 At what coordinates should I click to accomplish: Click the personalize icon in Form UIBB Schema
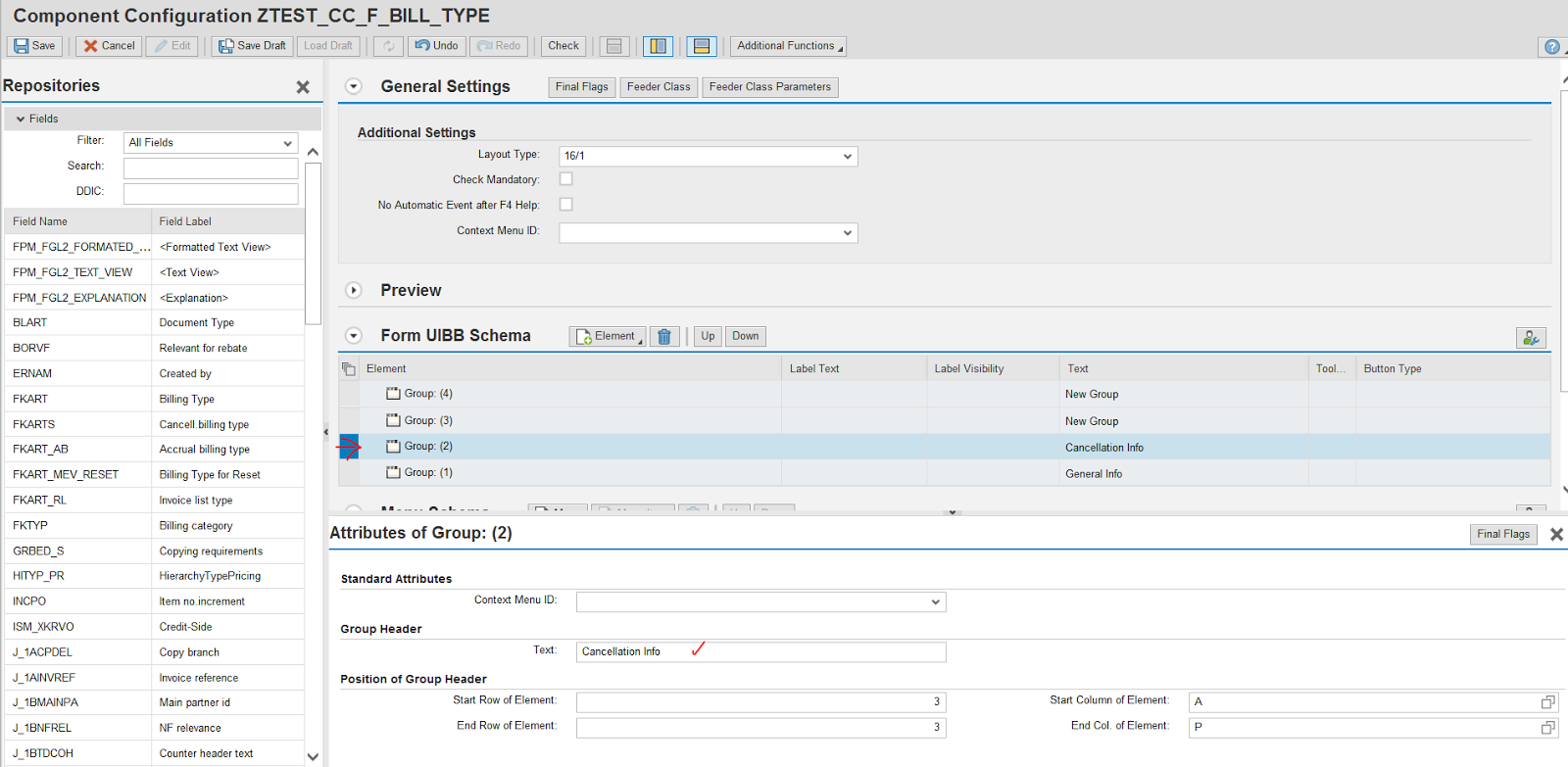[x=1530, y=338]
